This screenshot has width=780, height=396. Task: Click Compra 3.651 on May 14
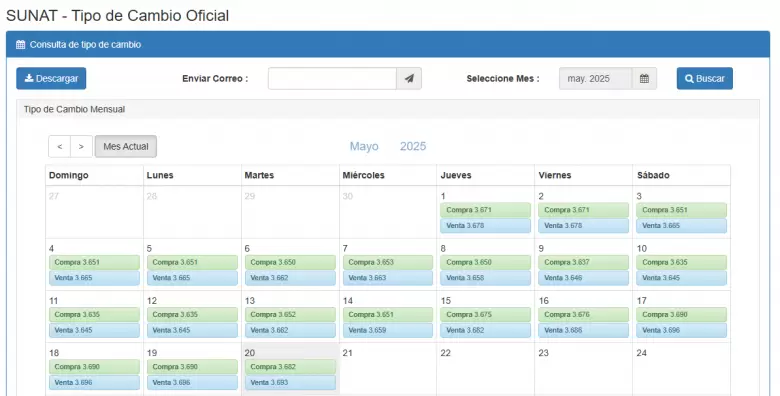[x=388, y=314]
